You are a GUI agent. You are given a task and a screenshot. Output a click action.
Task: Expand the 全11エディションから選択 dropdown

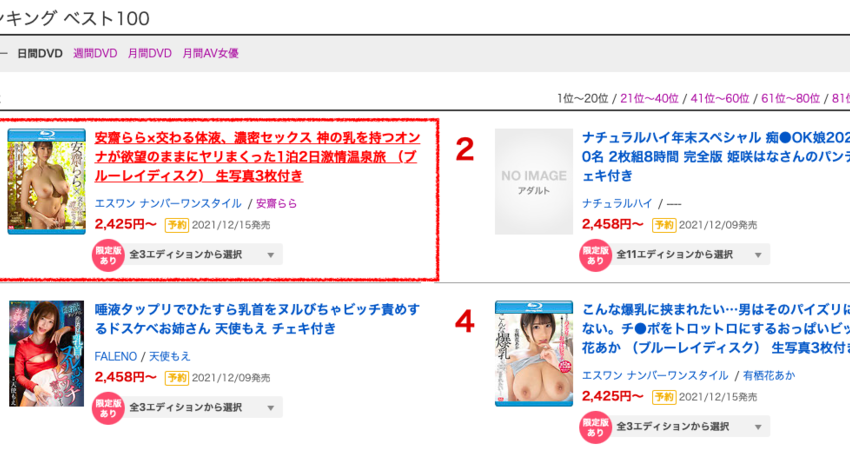point(691,255)
